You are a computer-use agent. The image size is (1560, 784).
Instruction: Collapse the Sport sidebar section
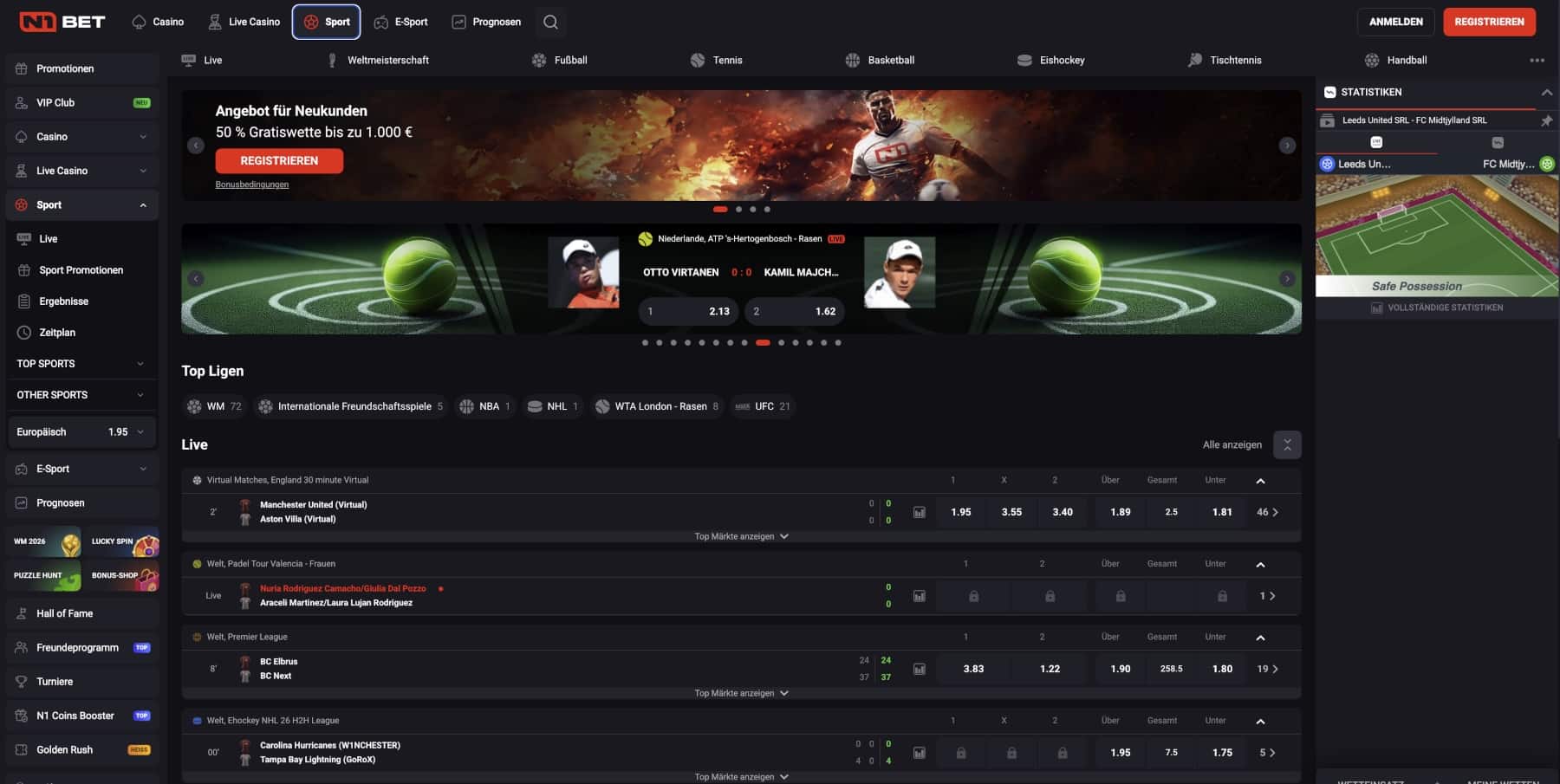pyautogui.click(x=143, y=205)
